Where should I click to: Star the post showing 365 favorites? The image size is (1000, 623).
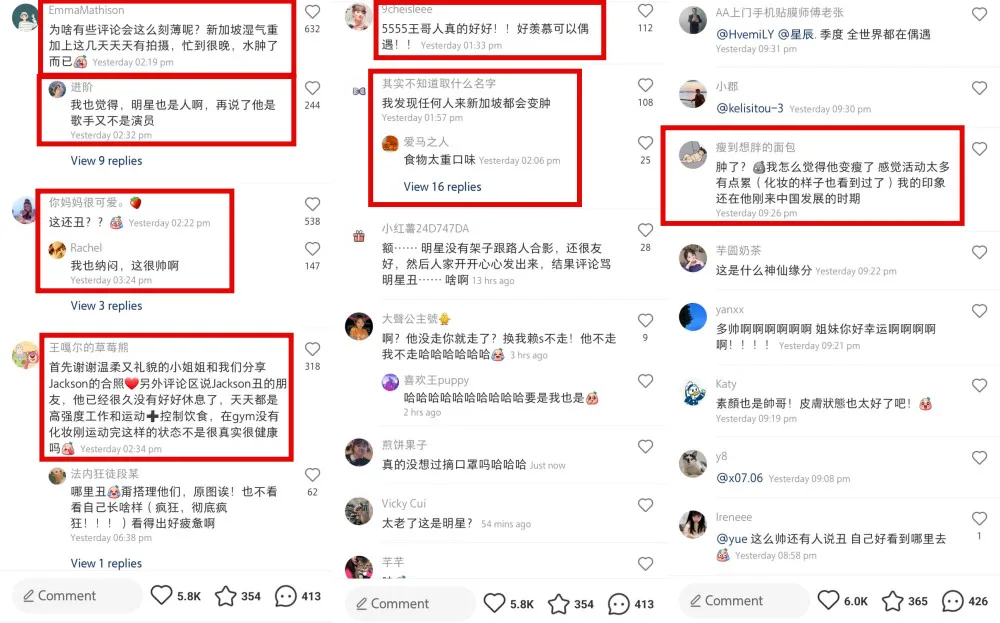pos(892,601)
